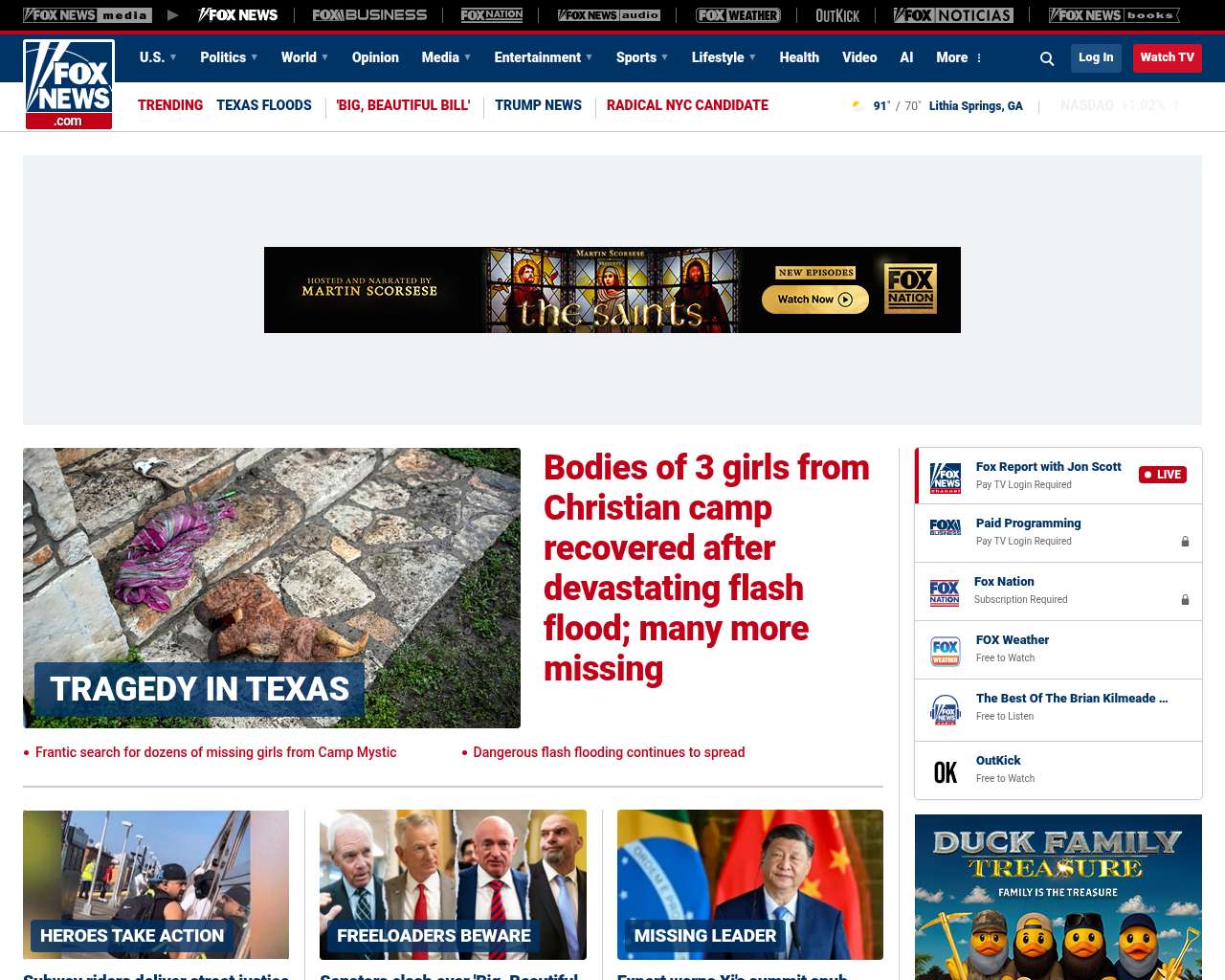Open the Health section
Screen dimensions: 1225x980
pyautogui.click(x=799, y=57)
